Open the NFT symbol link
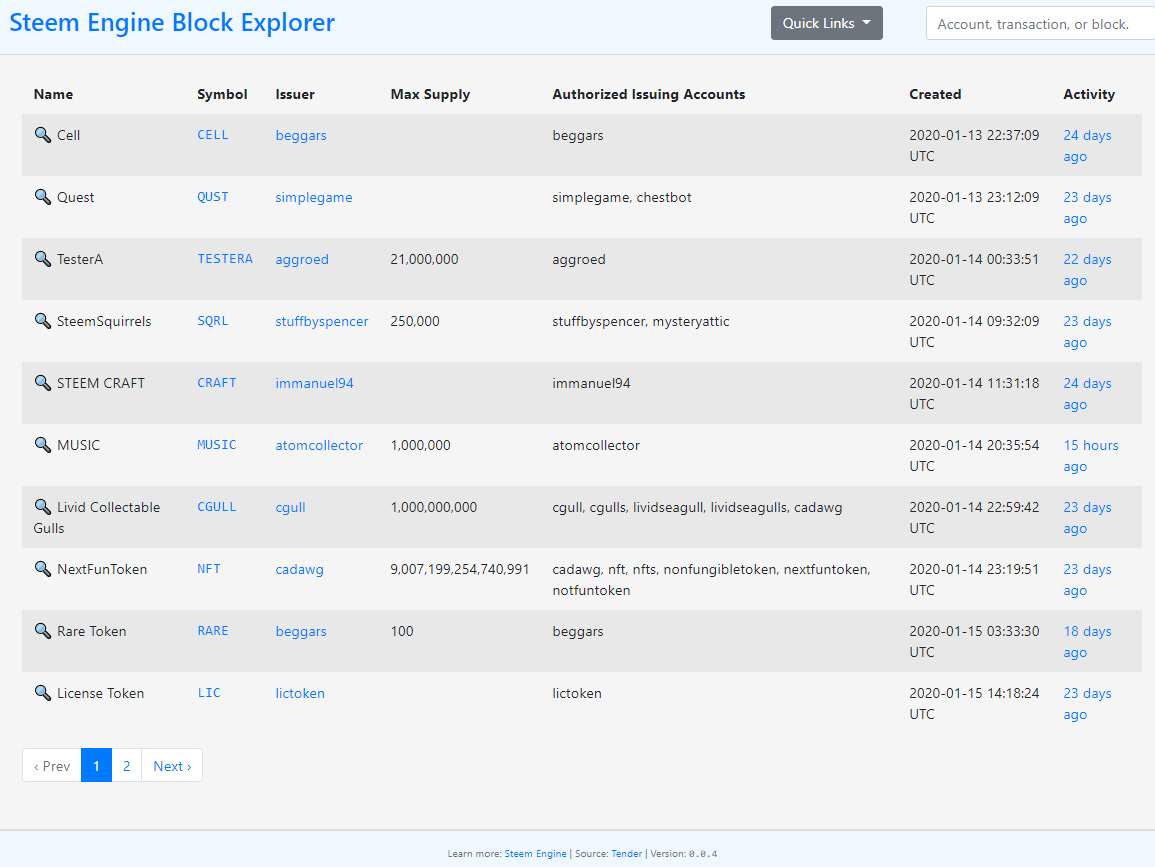 [x=209, y=568]
